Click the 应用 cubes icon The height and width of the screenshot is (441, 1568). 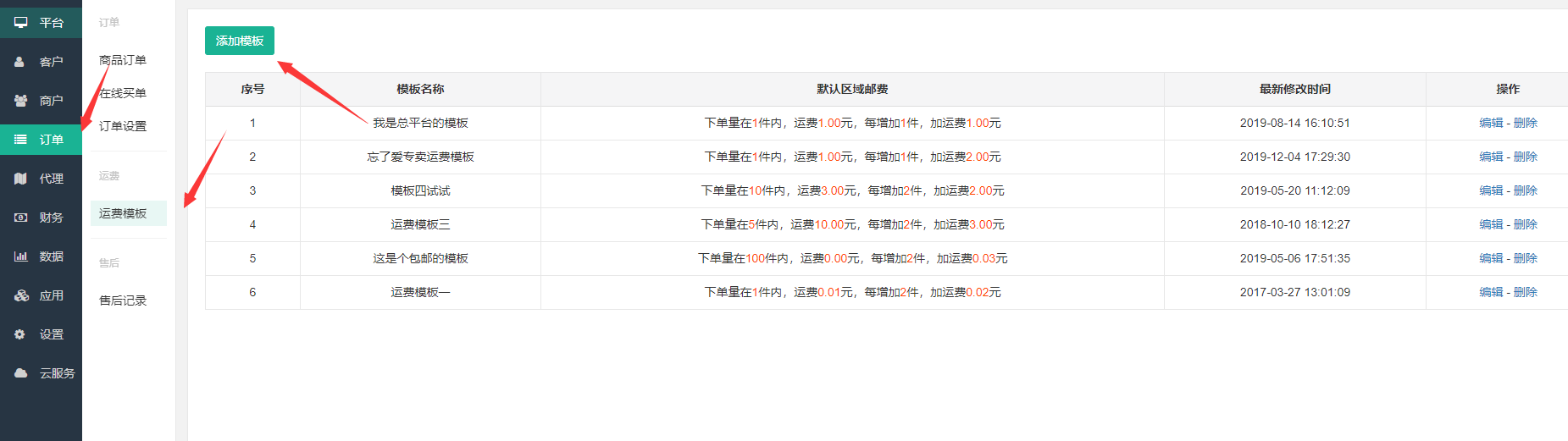(x=21, y=295)
